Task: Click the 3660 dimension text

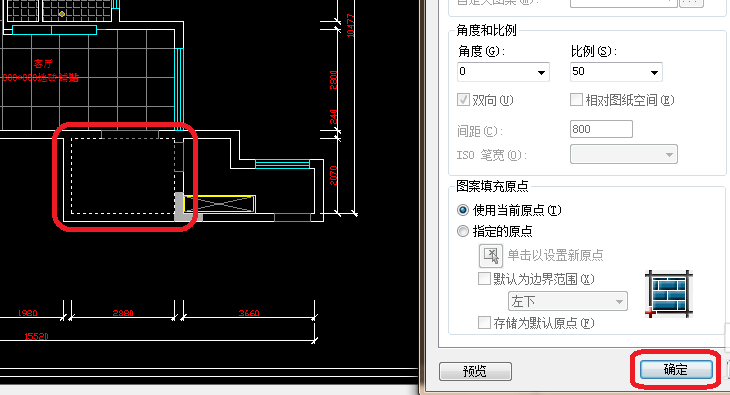Action: (249, 313)
